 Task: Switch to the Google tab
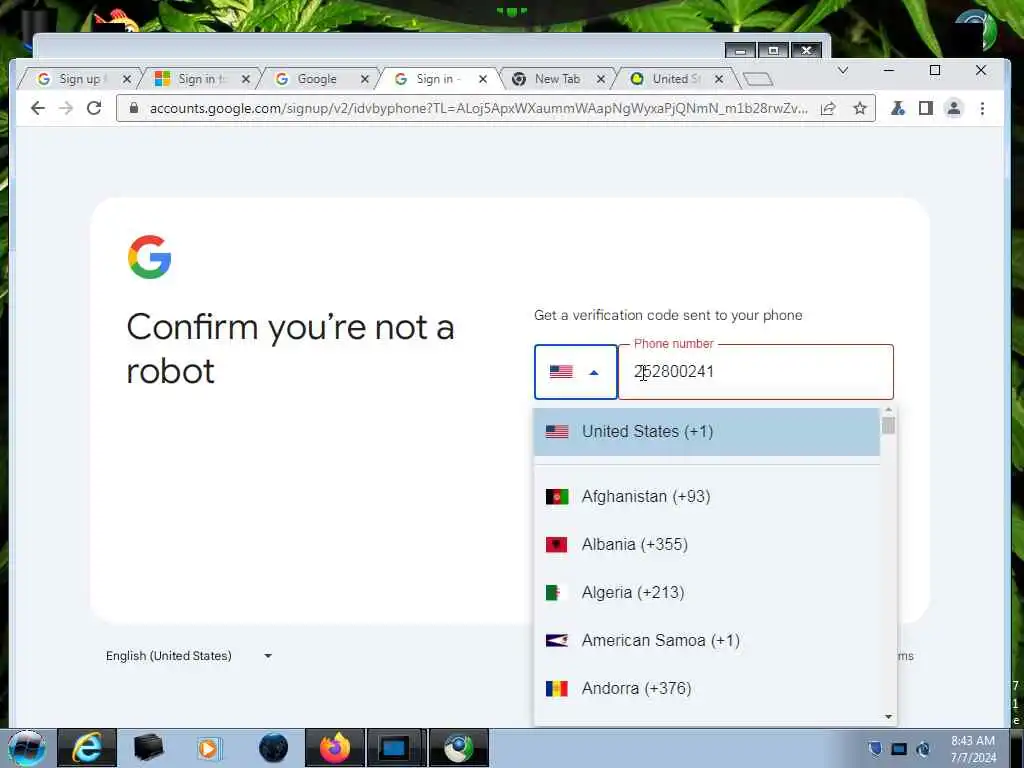[317, 79]
